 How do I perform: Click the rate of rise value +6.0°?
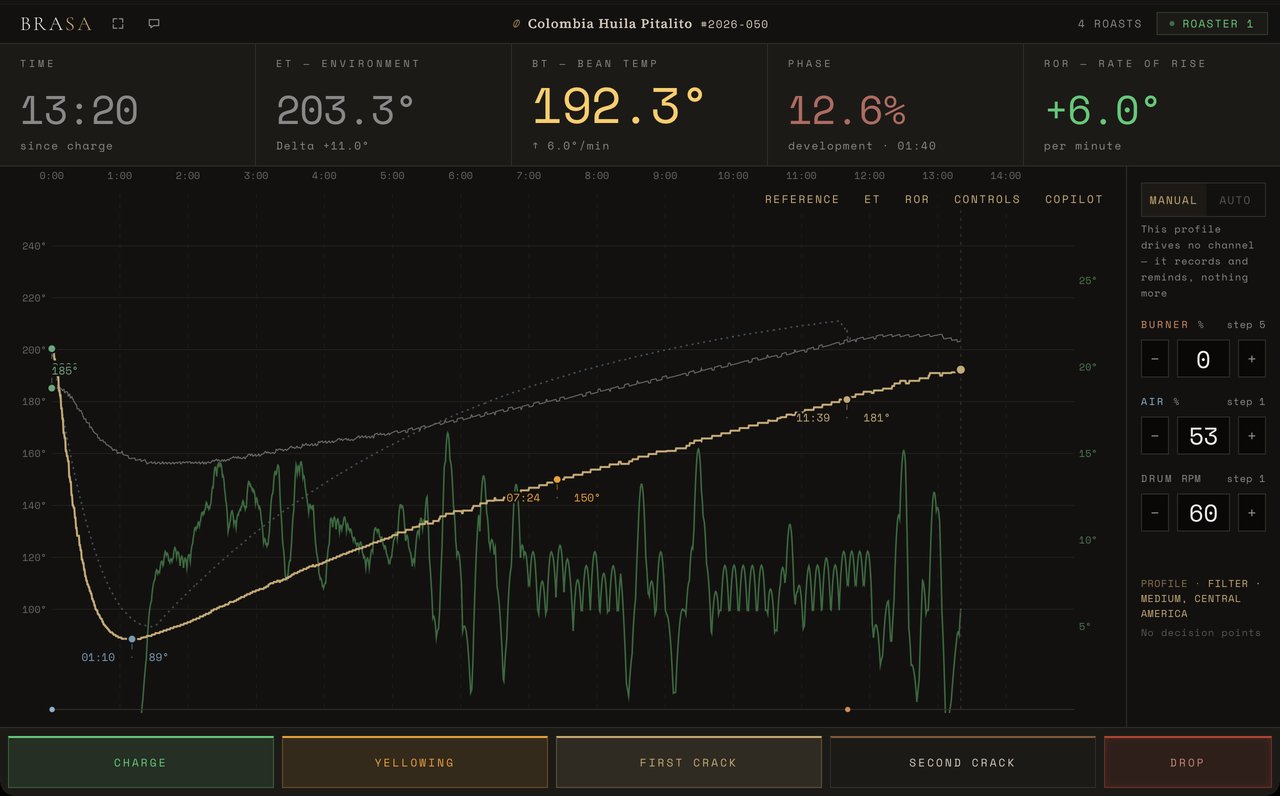click(x=1103, y=110)
